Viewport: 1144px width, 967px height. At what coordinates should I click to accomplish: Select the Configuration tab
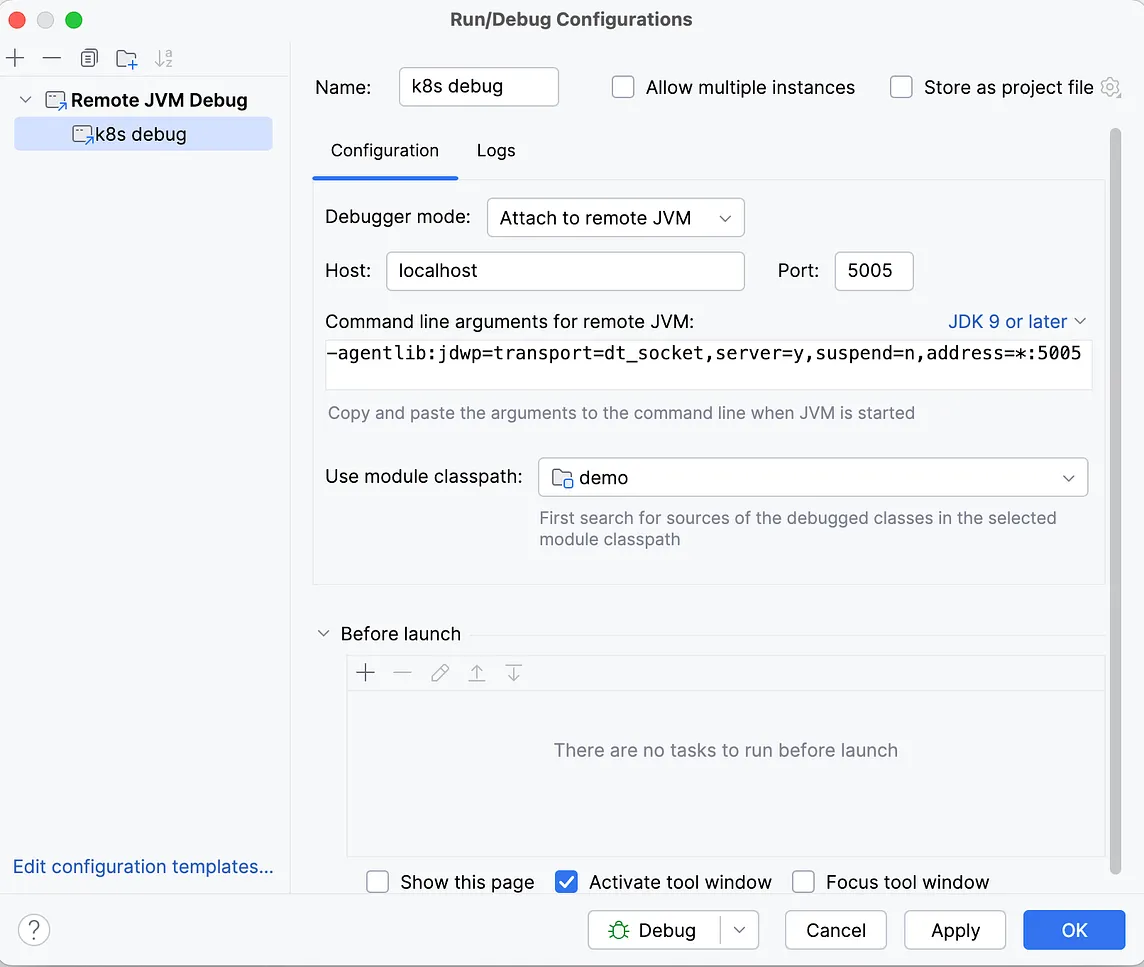[385, 151]
